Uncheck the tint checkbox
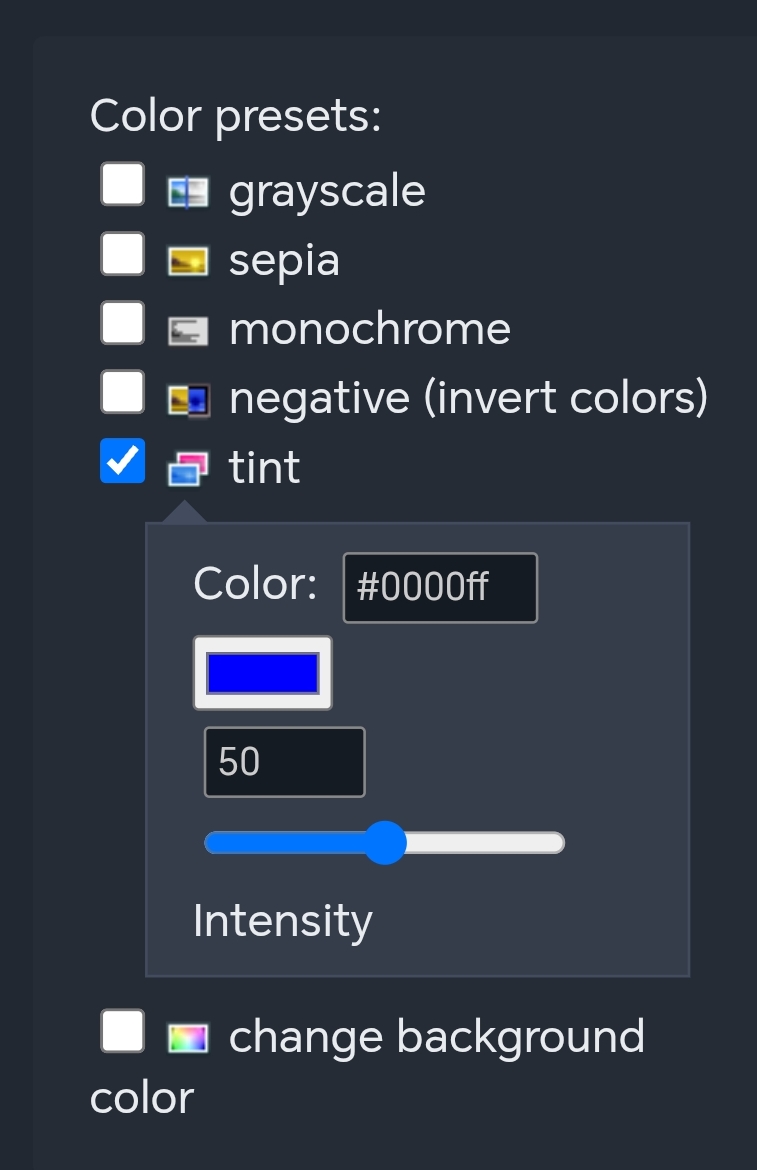 (123, 461)
